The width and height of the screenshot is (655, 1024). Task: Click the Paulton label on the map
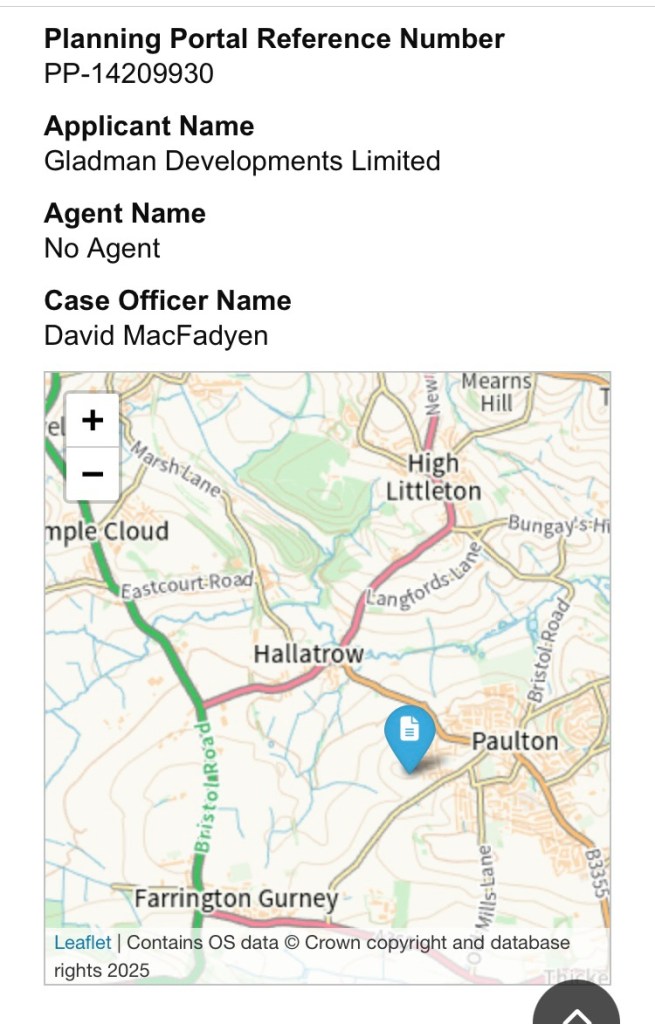point(514,741)
